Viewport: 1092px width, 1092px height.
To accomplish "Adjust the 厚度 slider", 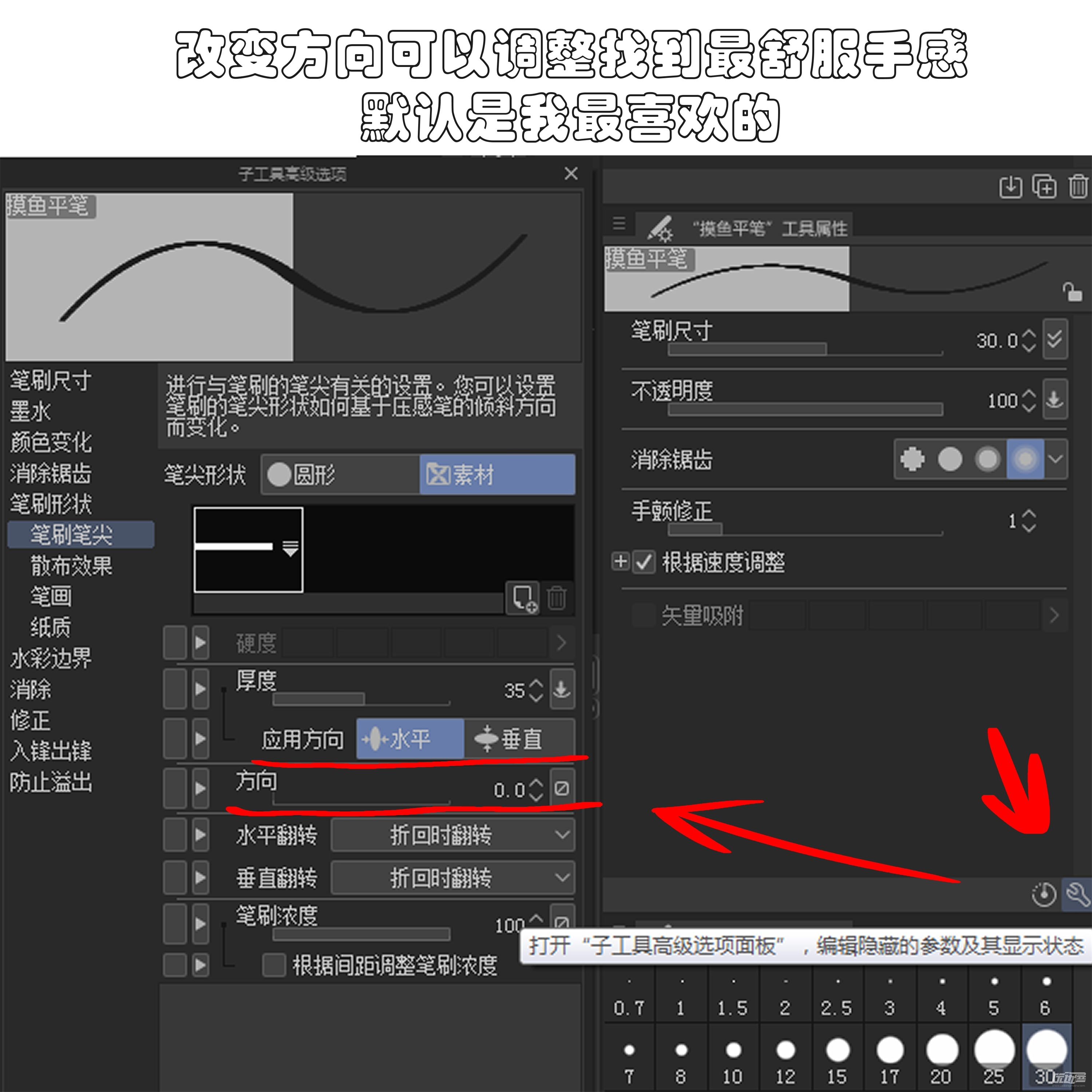I will coord(361,699).
